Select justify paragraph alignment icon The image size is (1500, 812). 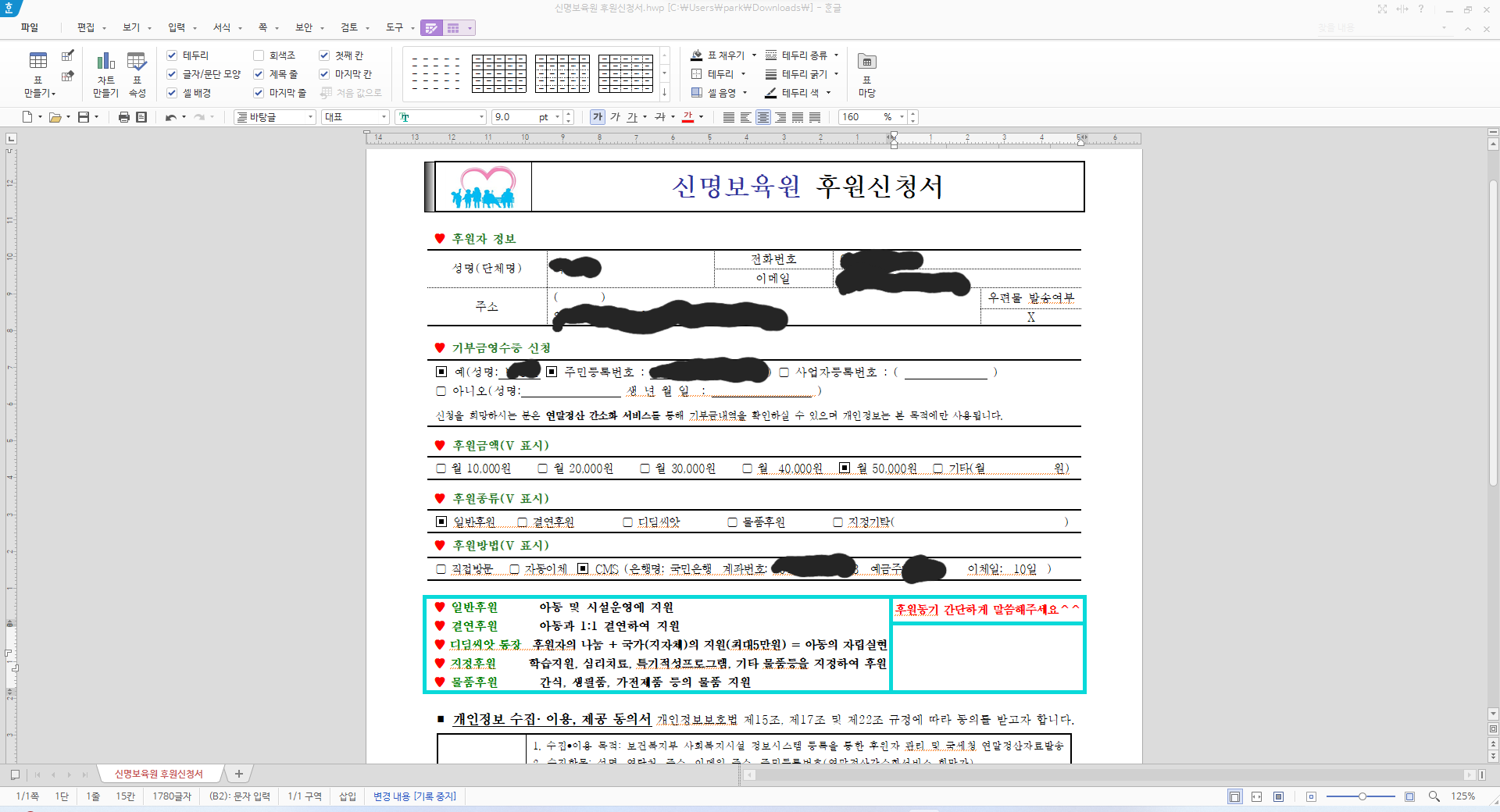729,117
